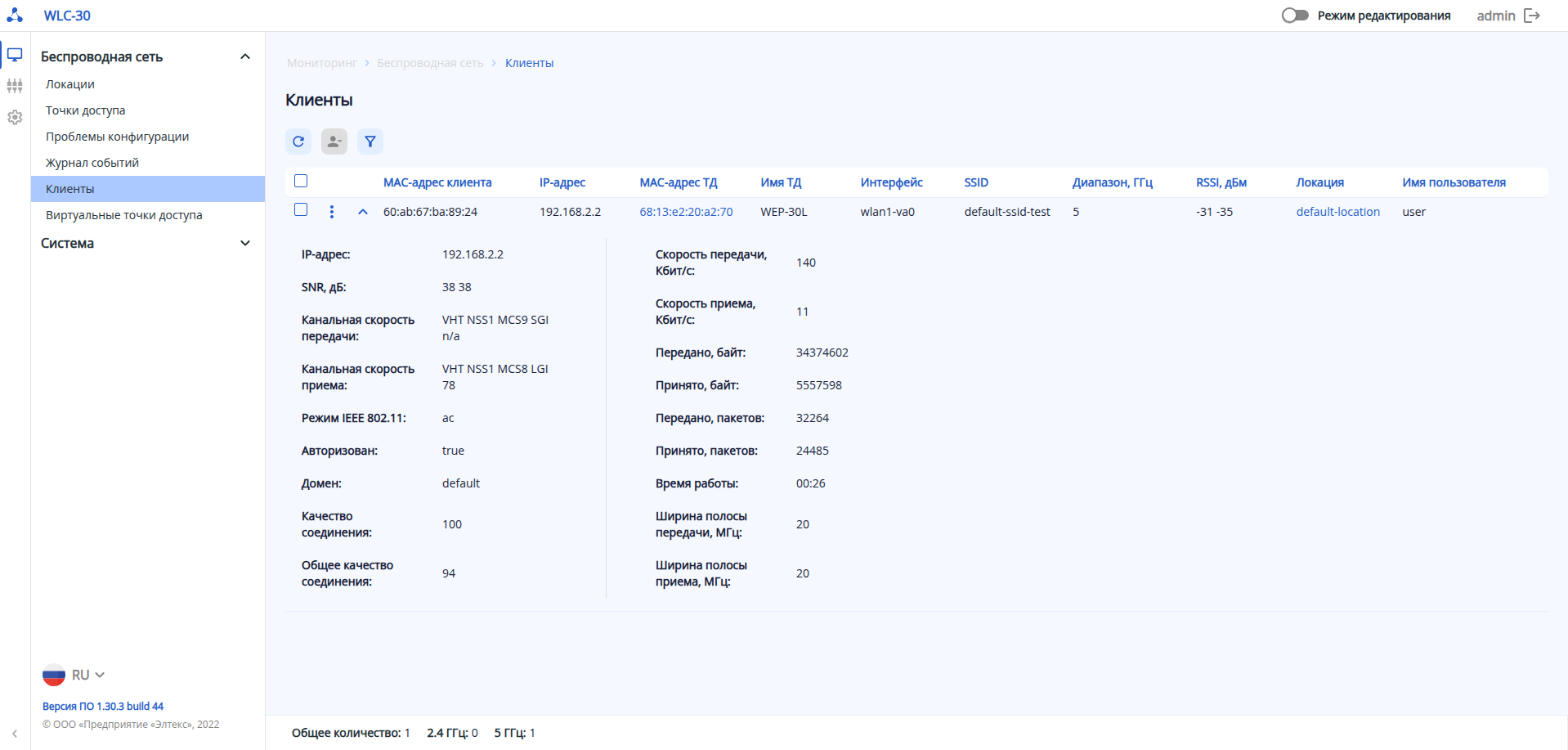Click the WLC-30 device title text
The width and height of the screenshot is (1568, 750).
[x=67, y=16]
